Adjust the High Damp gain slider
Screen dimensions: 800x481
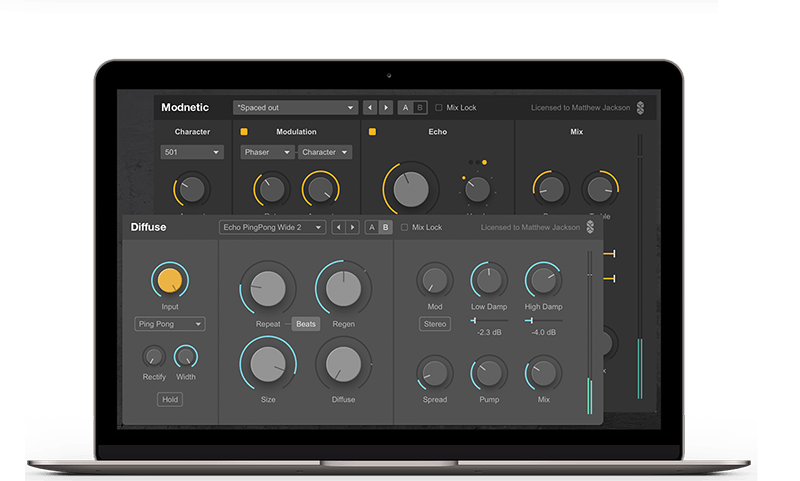click(543, 320)
